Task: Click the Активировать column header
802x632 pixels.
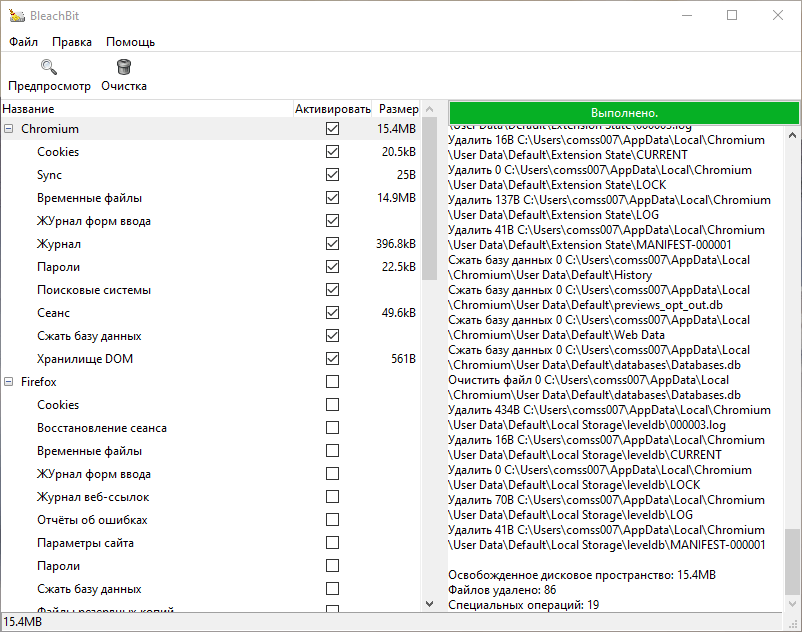Action: [332, 109]
